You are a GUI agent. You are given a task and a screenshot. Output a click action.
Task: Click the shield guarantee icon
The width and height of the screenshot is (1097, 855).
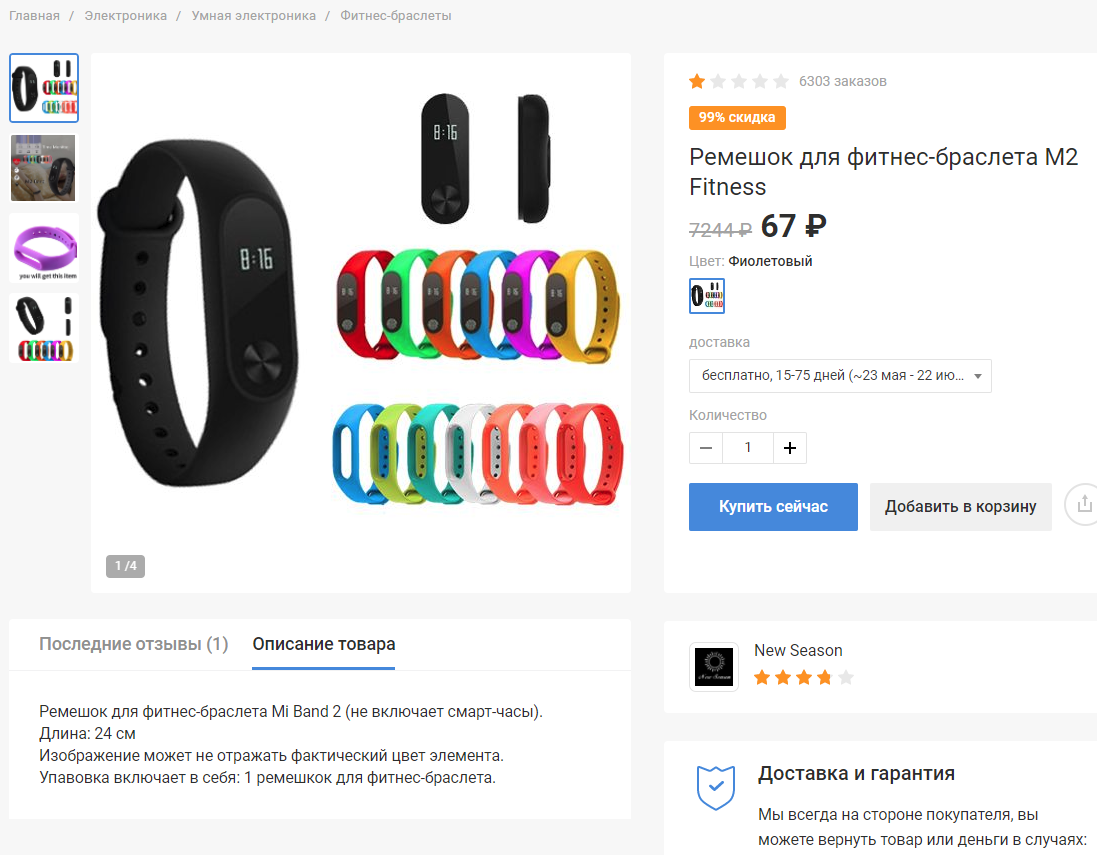pos(716,787)
